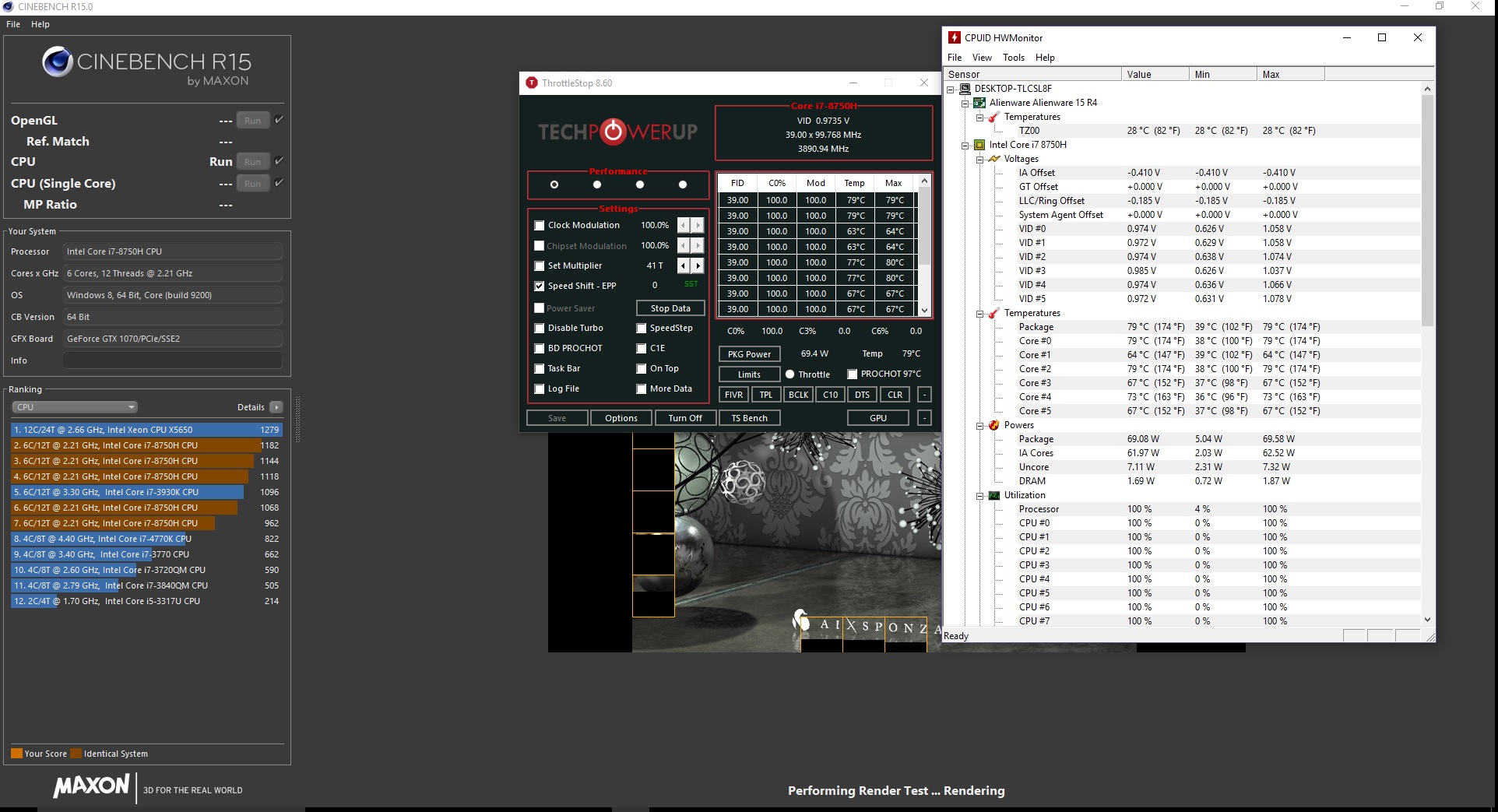Collapse the Voltages section
Viewport: 1498px width, 812px height.
pyautogui.click(x=980, y=159)
